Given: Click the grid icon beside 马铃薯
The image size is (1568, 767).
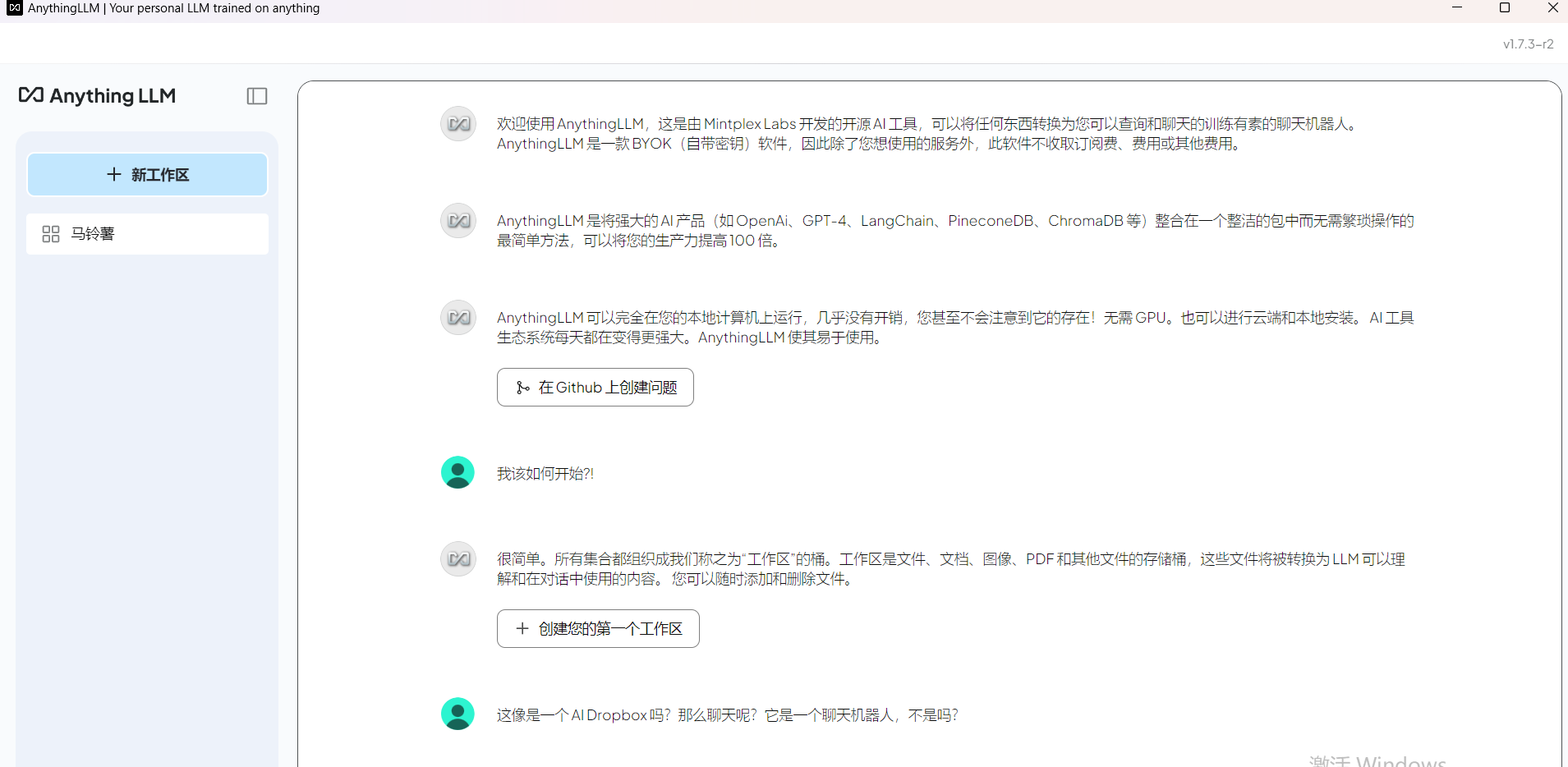Looking at the screenshot, I should (51, 234).
